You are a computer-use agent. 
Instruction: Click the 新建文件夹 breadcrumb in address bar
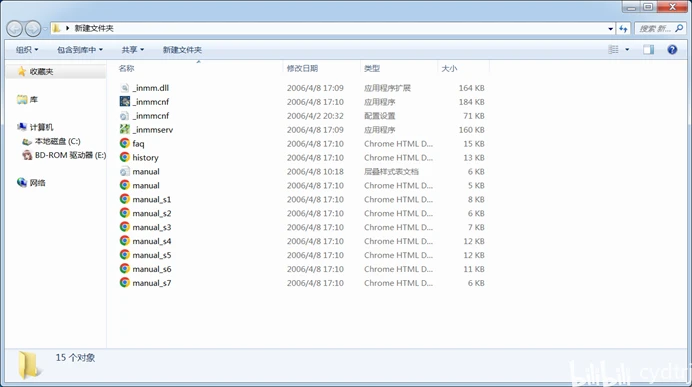pos(94,28)
